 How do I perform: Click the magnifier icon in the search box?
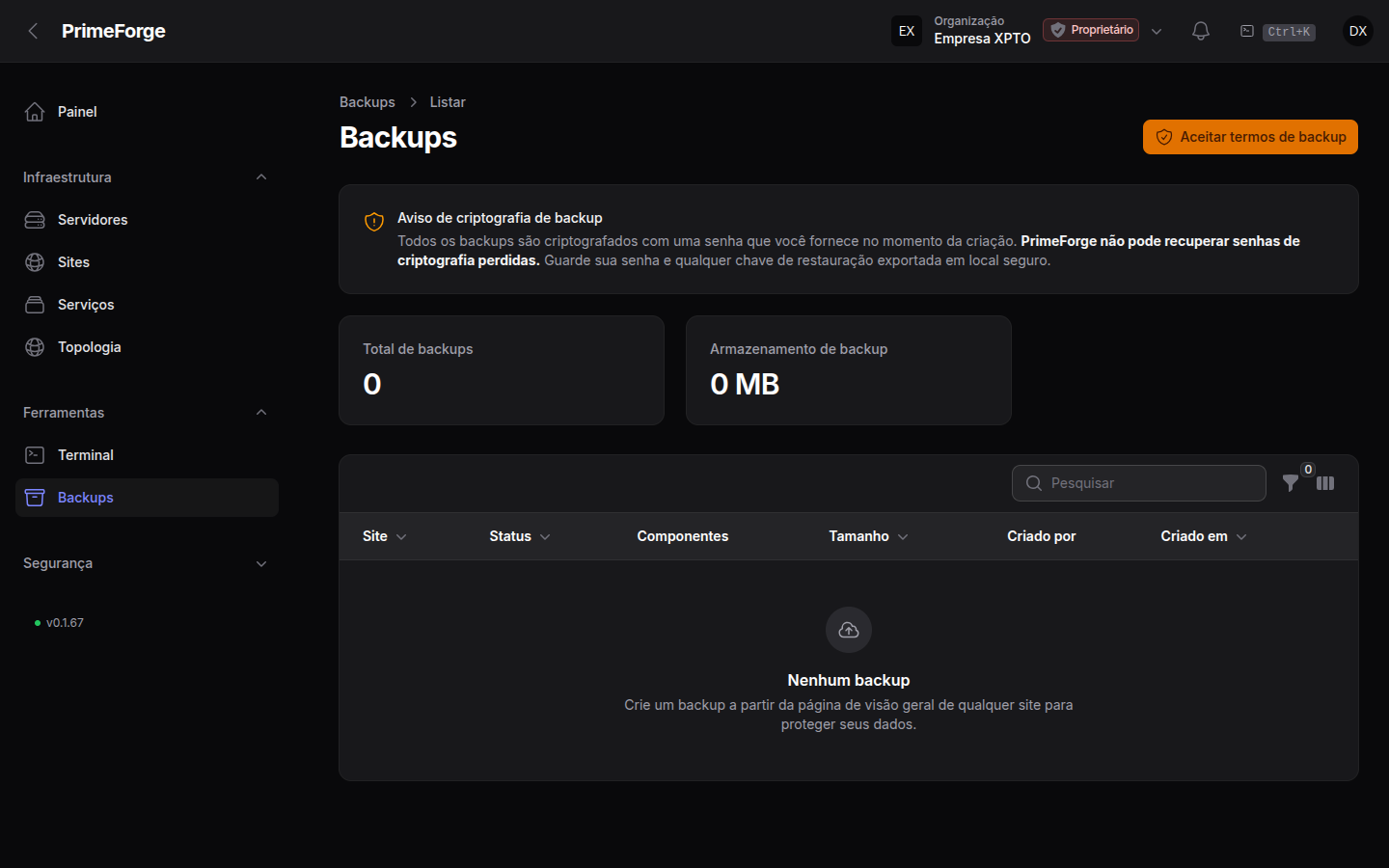point(1034,483)
